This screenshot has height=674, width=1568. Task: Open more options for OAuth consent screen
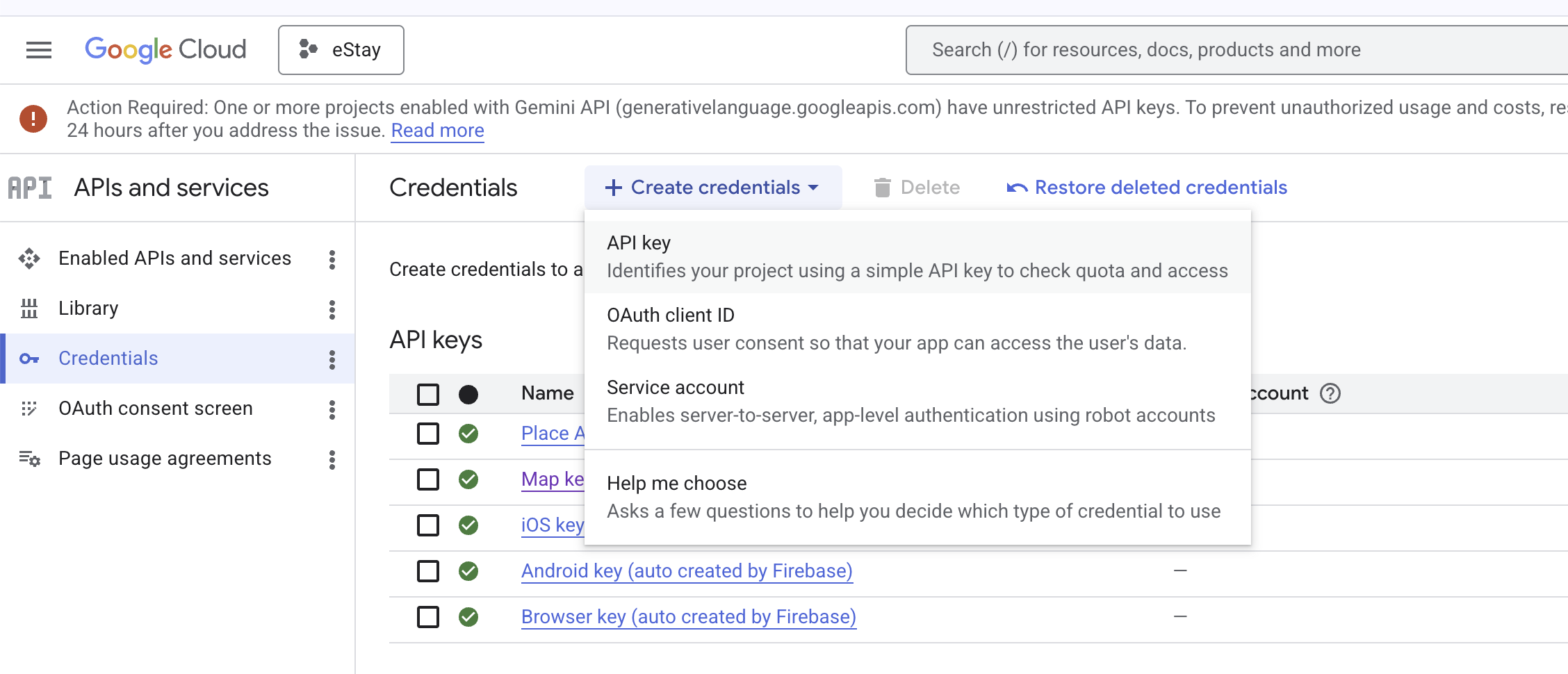(x=332, y=409)
